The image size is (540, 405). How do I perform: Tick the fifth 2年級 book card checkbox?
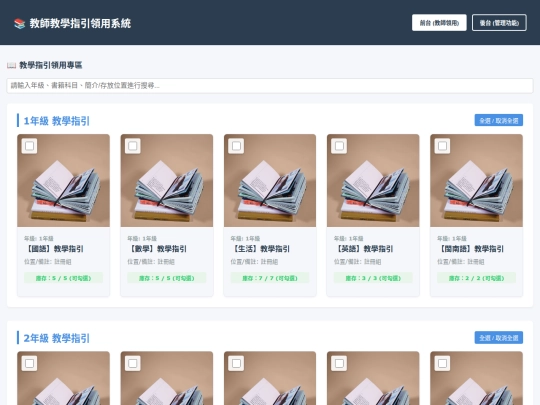443,363
